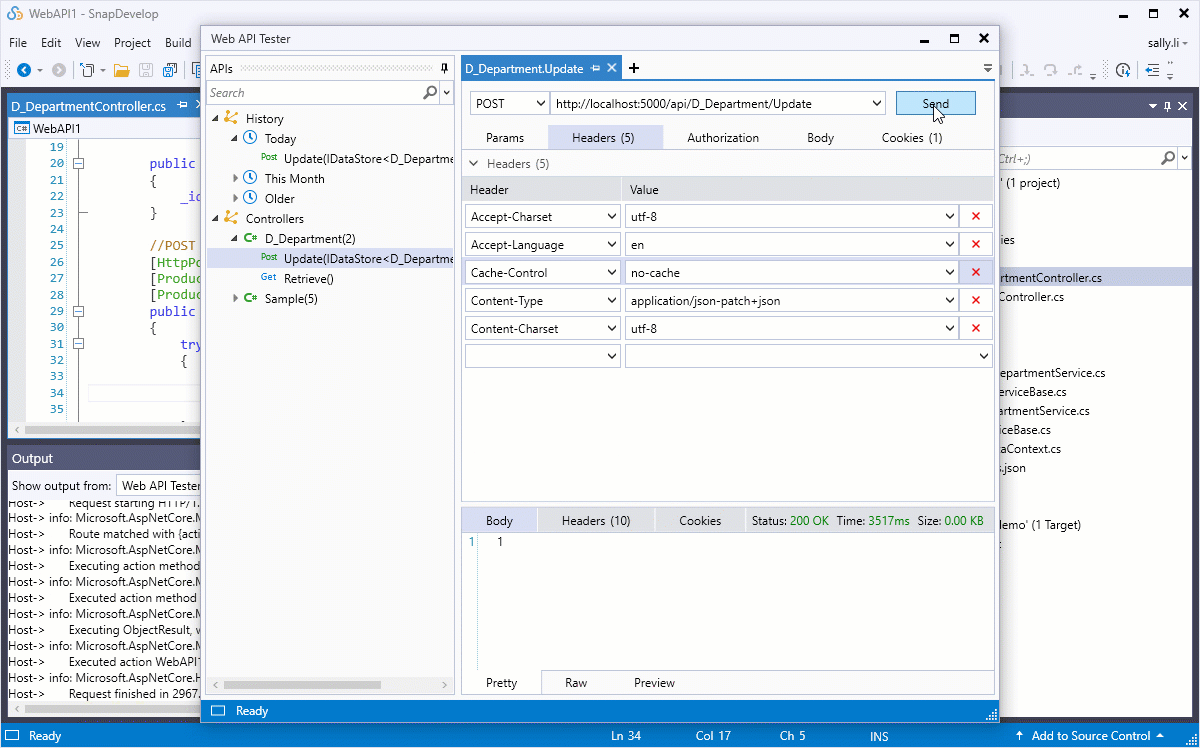
Task: Switch to response Cookies tab
Action: (700, 520)
